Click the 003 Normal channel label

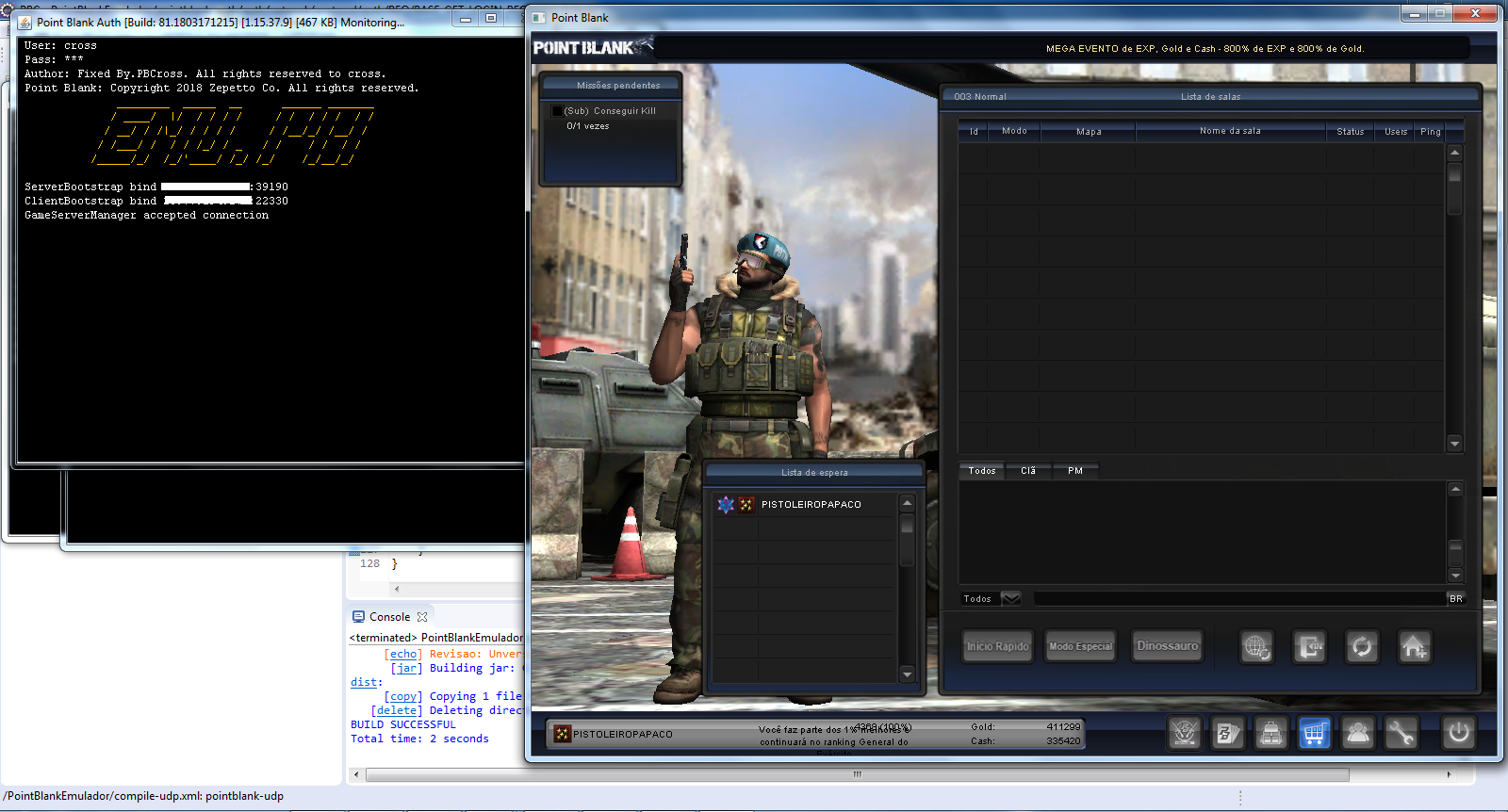[x=979, y=96]
